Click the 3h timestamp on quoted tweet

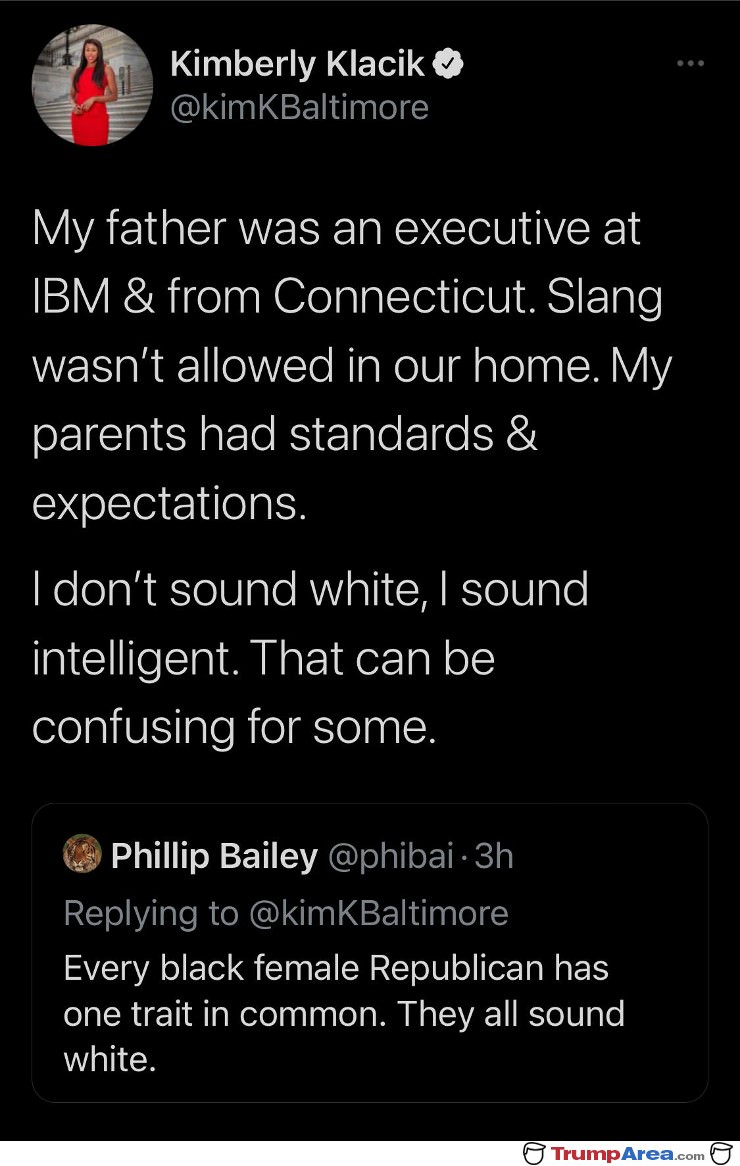click(494, 856)
